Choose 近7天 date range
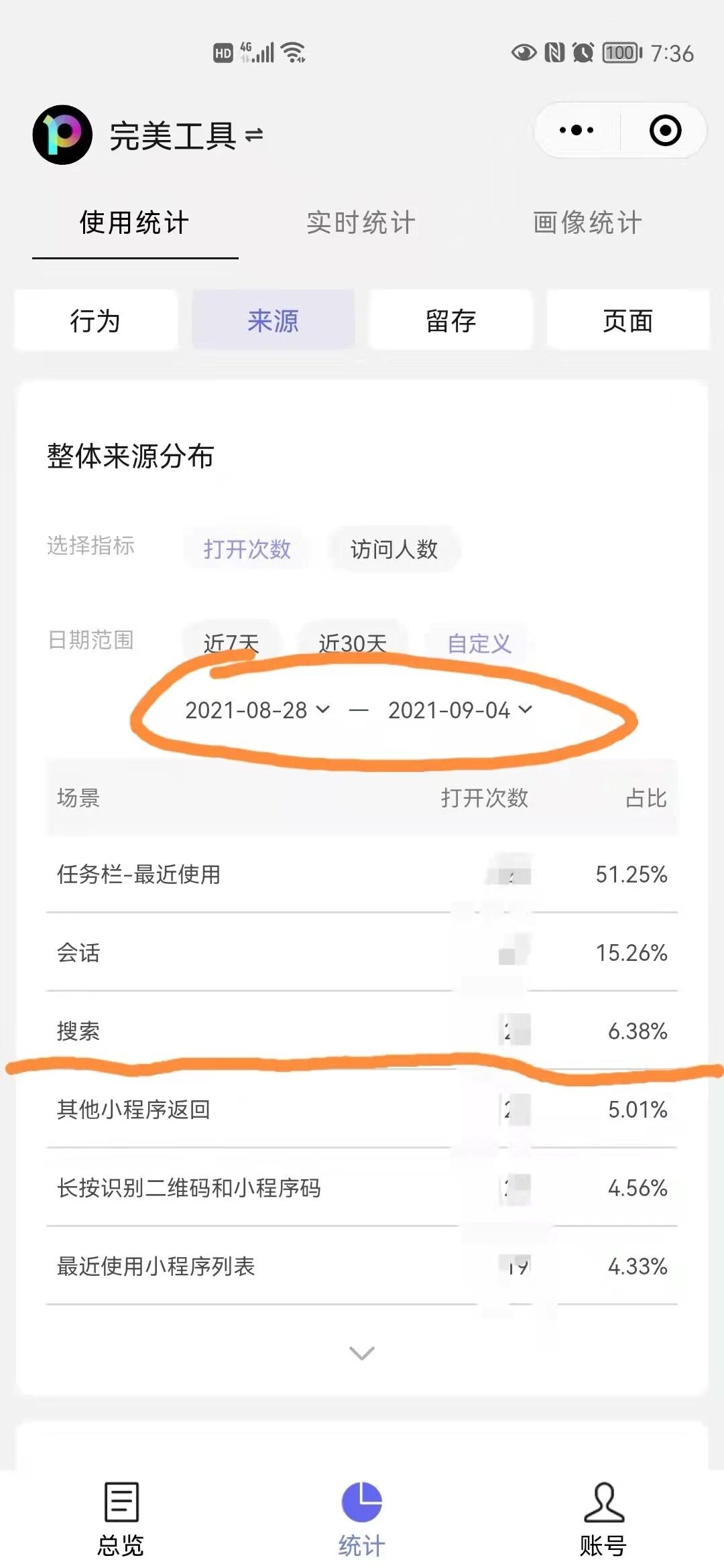 click(x=231, y=643)
